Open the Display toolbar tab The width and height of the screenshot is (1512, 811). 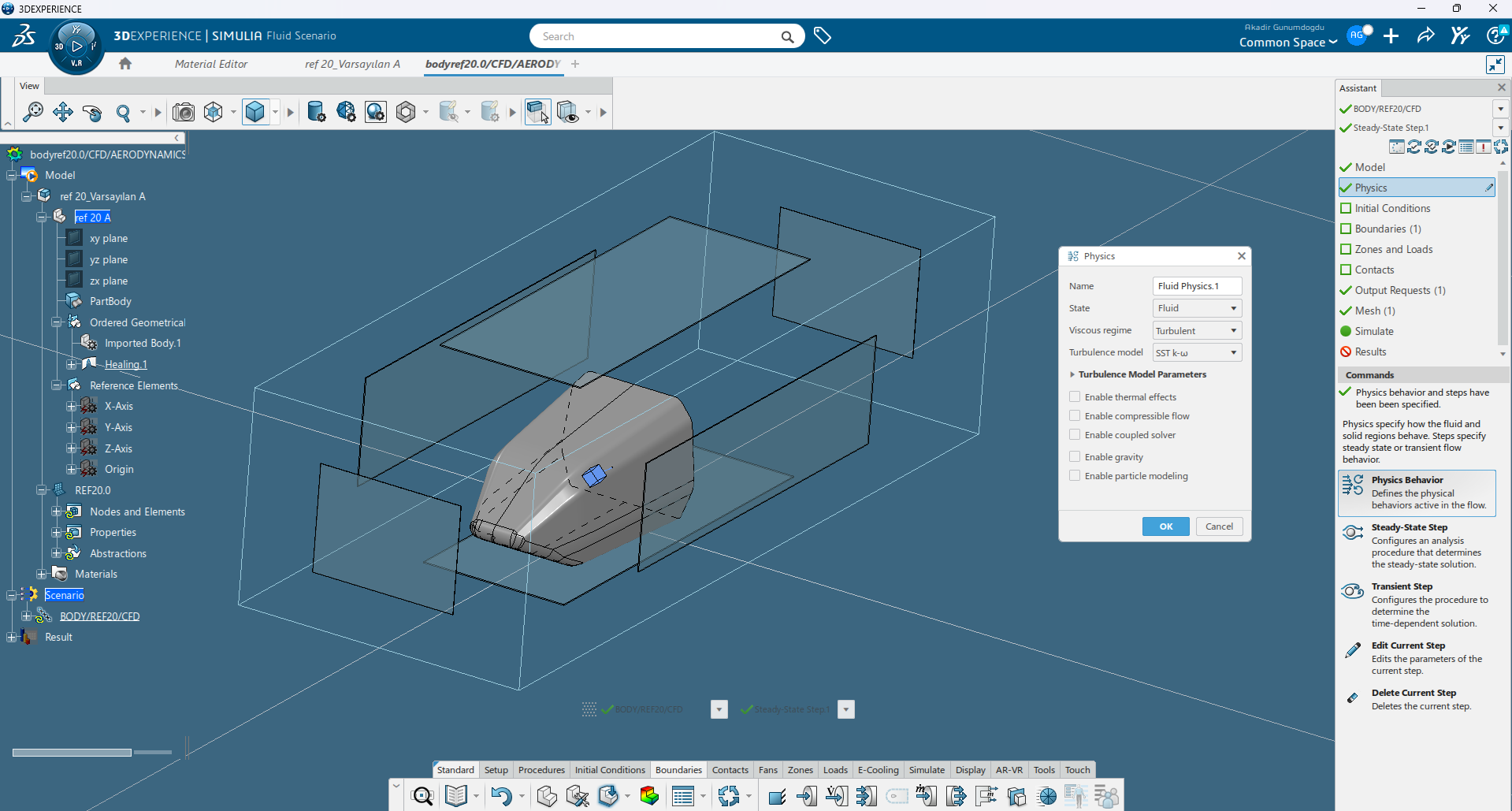pyautogui.click(x=971, y=770)
